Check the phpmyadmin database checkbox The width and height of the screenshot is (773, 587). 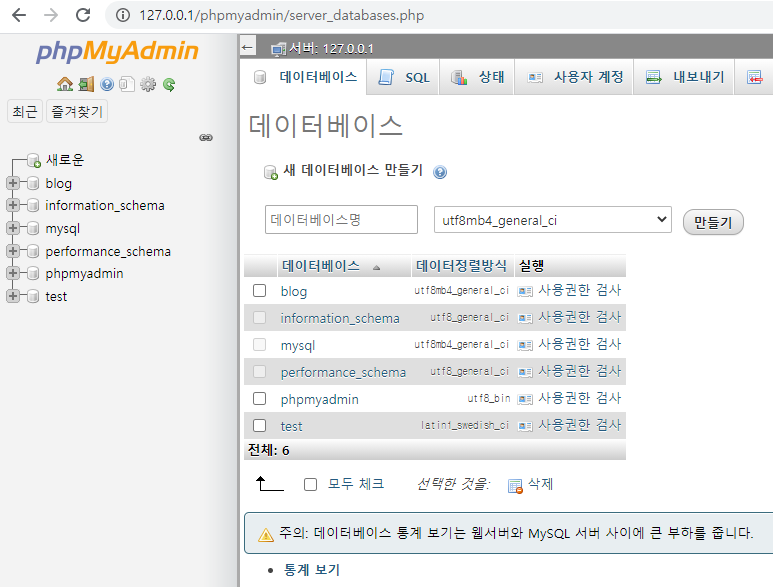tap(259, 398)
